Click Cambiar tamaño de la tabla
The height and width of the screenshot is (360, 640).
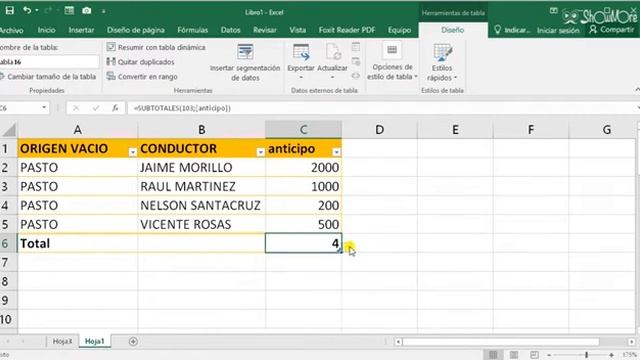[48, 77]
